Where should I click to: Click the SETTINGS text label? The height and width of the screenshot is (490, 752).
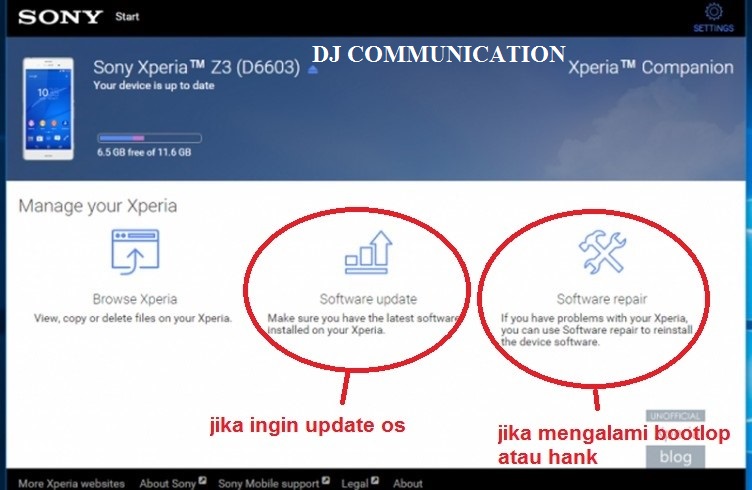coord(713,28)
